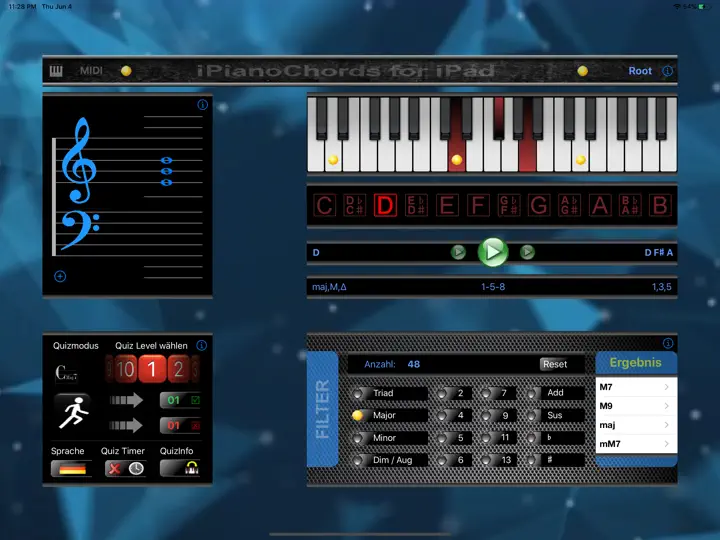Open info icon in notation panel
This screenshot has height=540, width=720.
point(202,105)
